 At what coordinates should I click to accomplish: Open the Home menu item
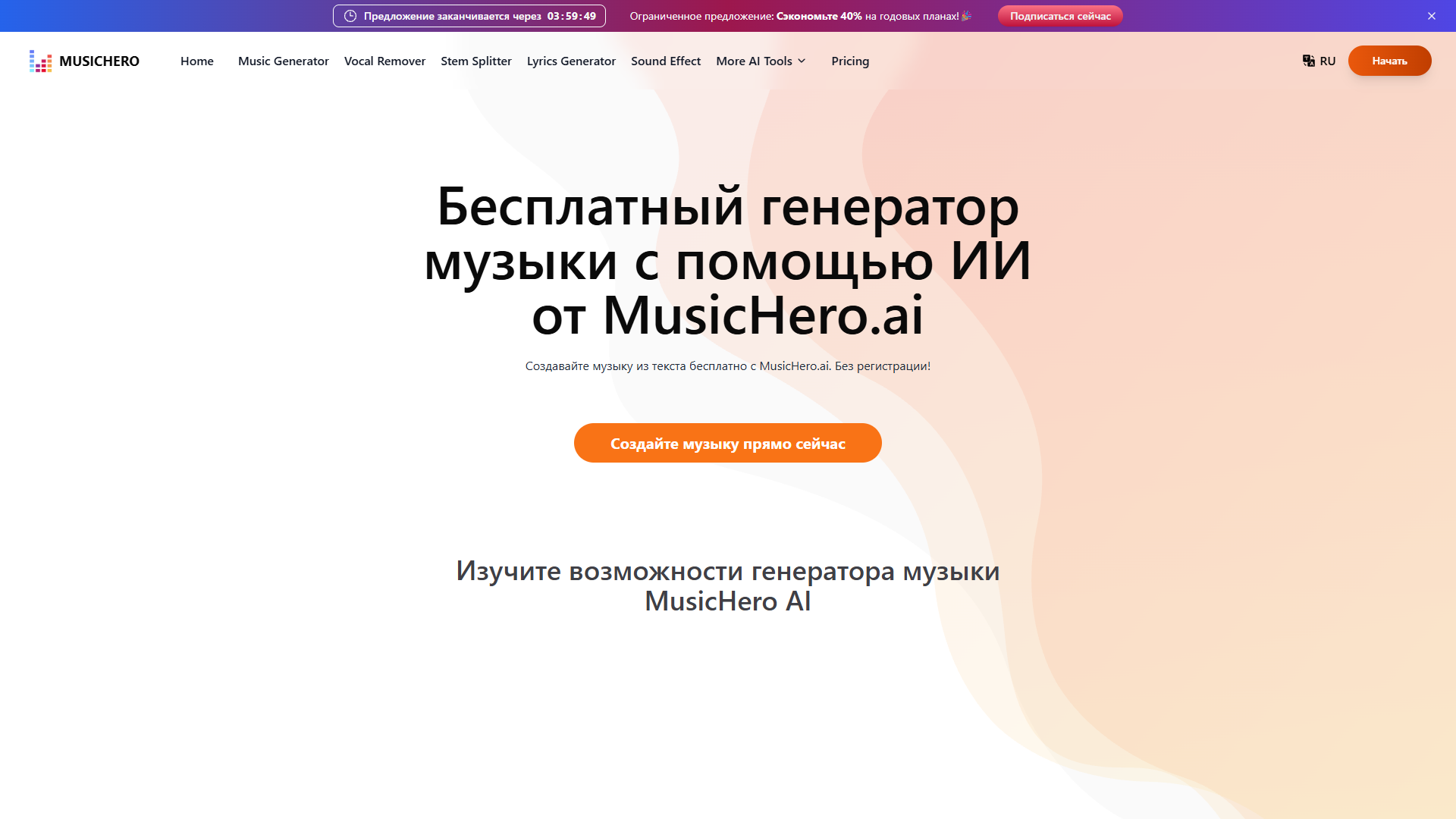coord(197,61)
